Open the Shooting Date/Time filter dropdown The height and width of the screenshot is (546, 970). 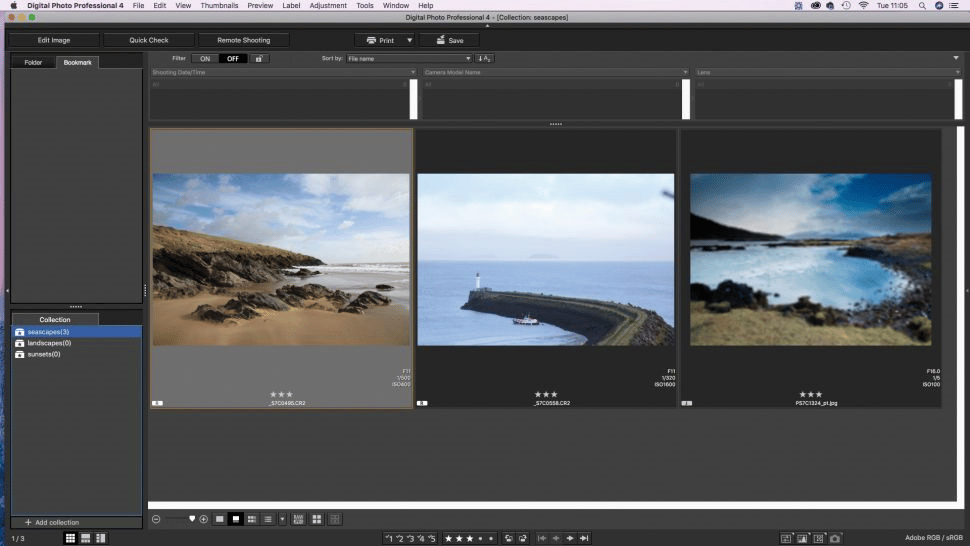click(283, 72)
